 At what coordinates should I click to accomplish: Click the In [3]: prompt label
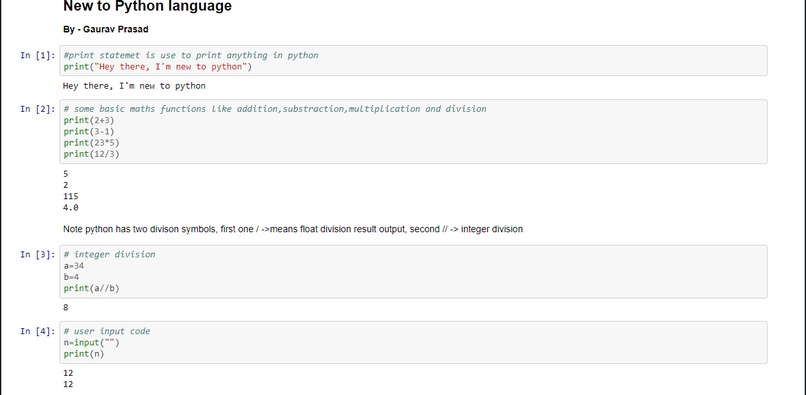(38, 254)
